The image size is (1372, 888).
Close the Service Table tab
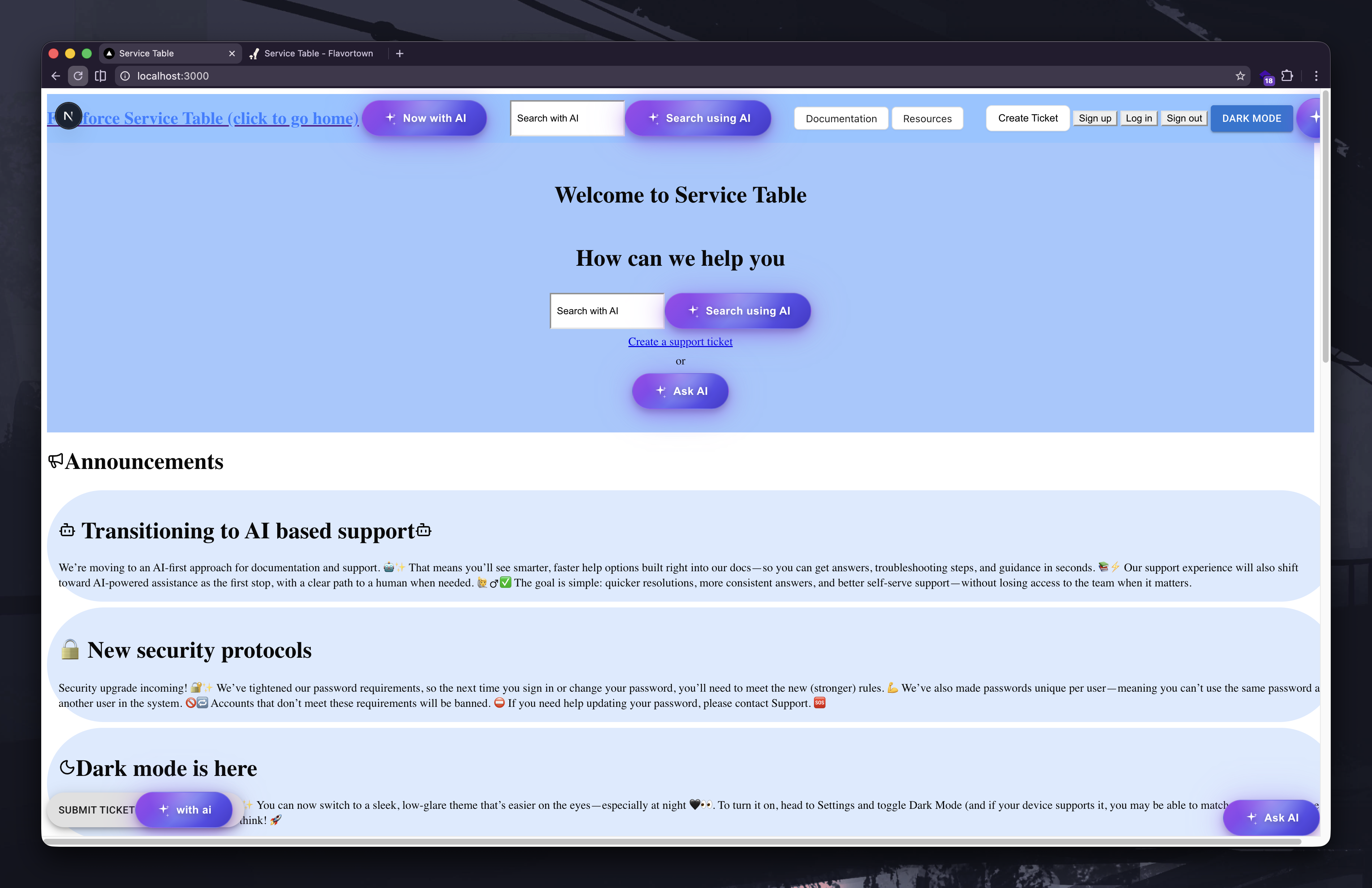[x=232, y=54]
